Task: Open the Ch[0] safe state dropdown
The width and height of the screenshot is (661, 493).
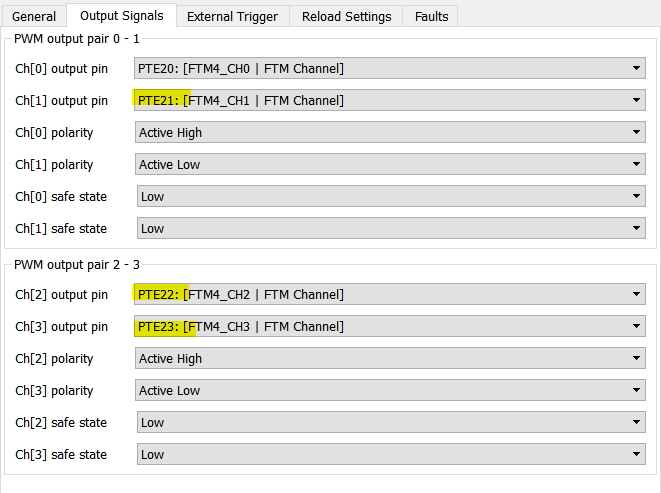Action: pos(637,196)
